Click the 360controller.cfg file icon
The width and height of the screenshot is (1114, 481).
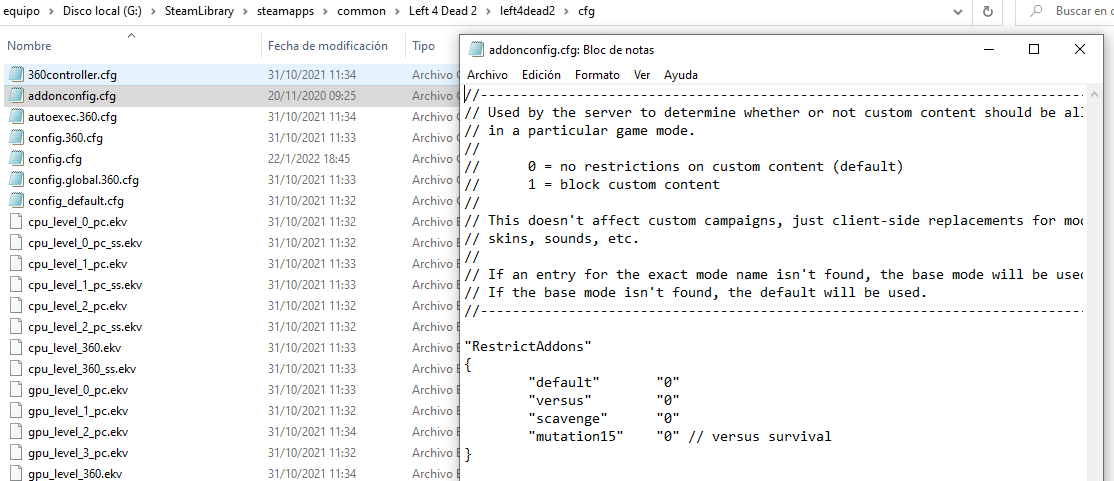tap(16, 75)
